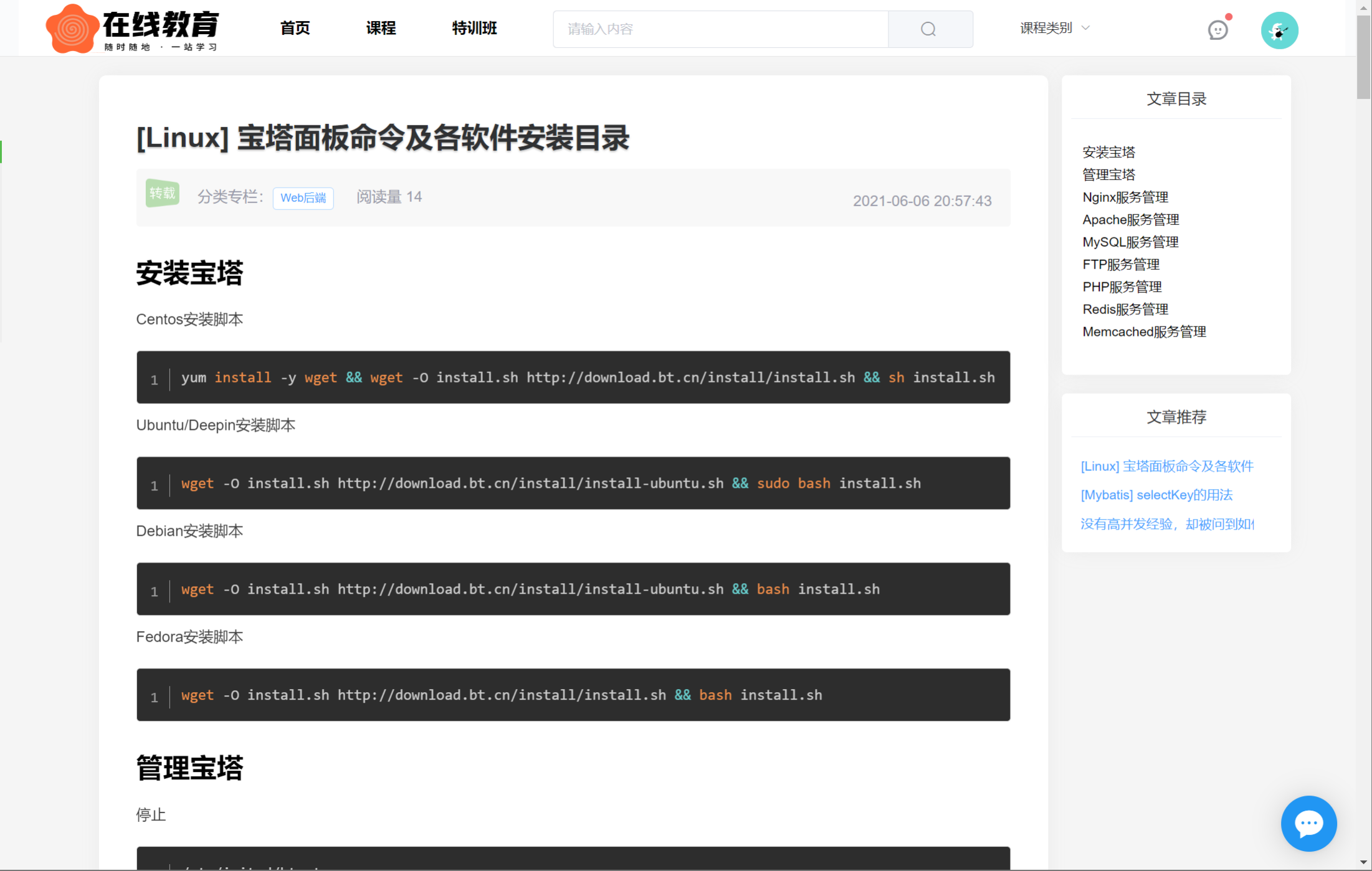
Task: Click the user avatar icon
Action: tap(1279, 30)
